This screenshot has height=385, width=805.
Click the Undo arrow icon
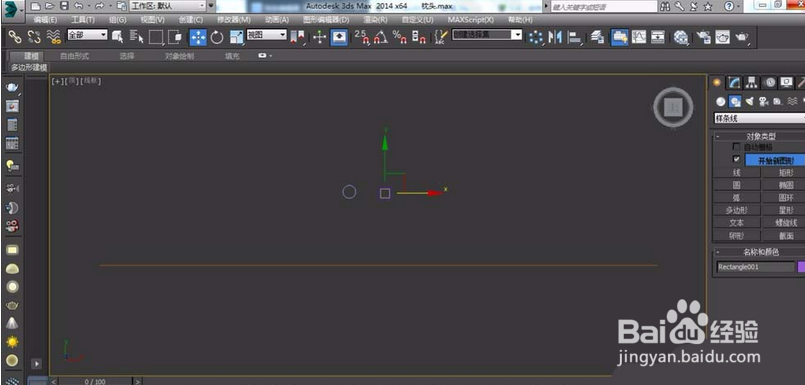(79, 6)
